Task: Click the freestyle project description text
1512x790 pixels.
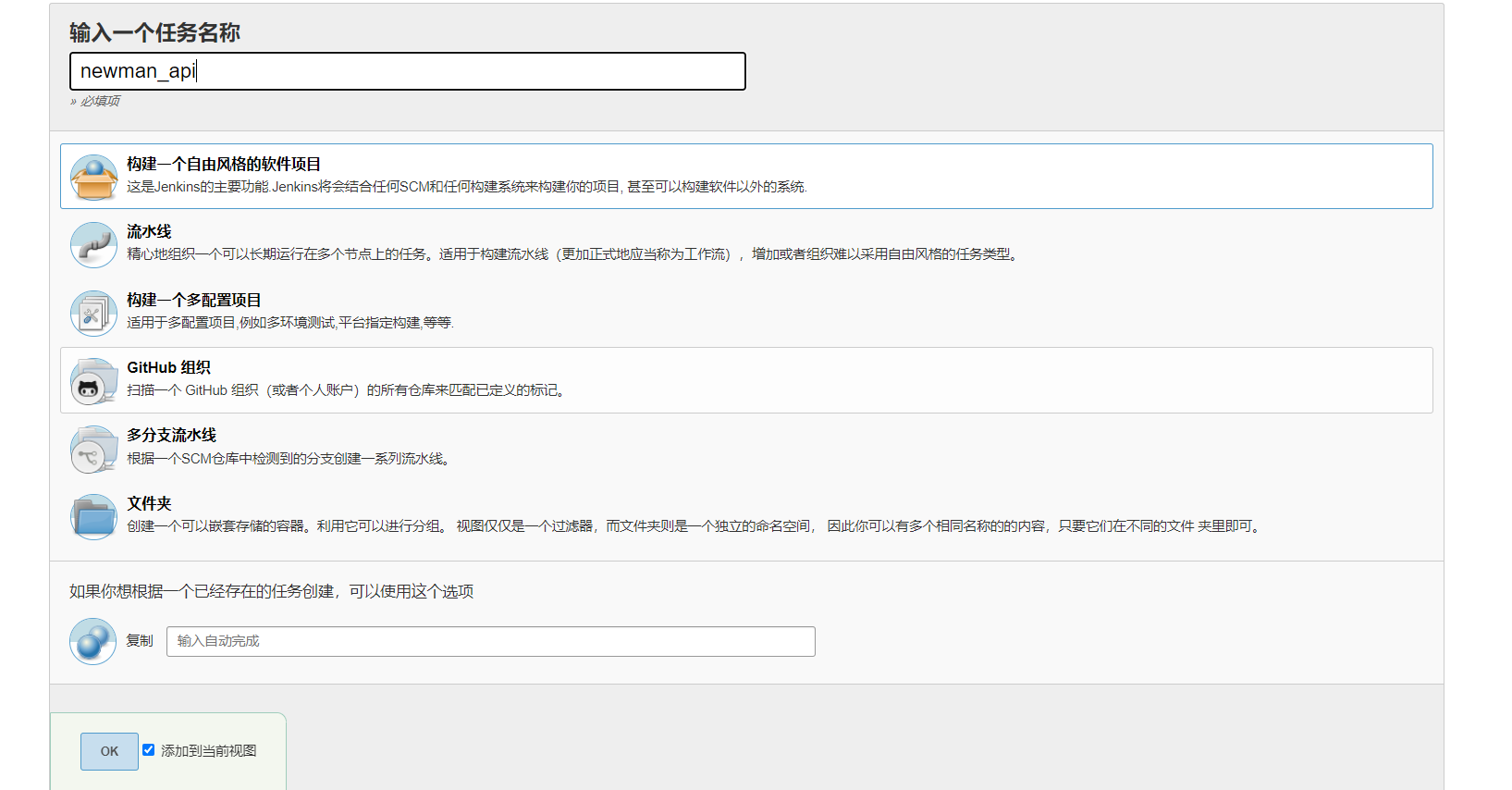Action: point(467,187)
